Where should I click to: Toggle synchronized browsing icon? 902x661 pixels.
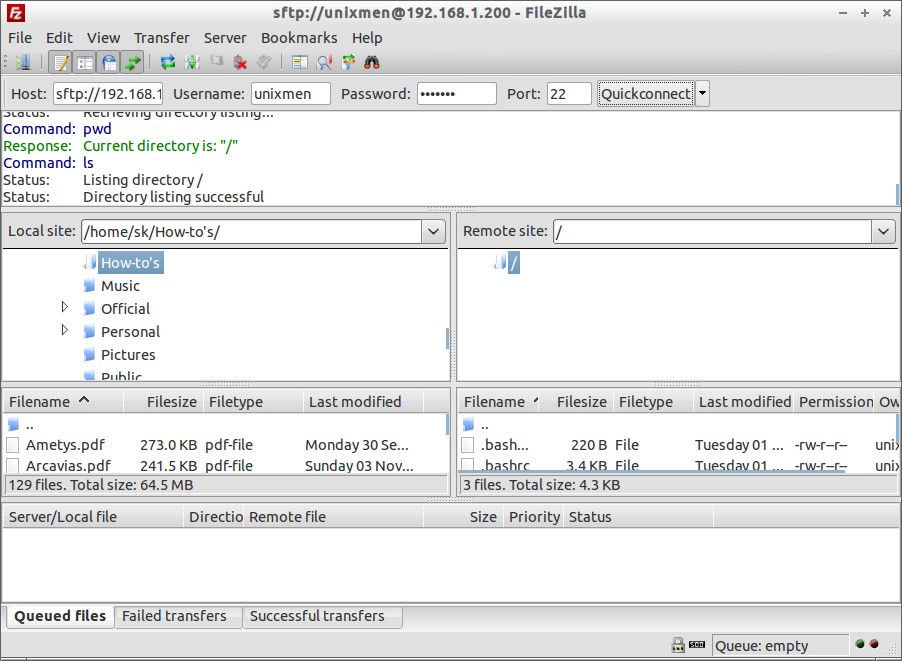click(348, 62)
